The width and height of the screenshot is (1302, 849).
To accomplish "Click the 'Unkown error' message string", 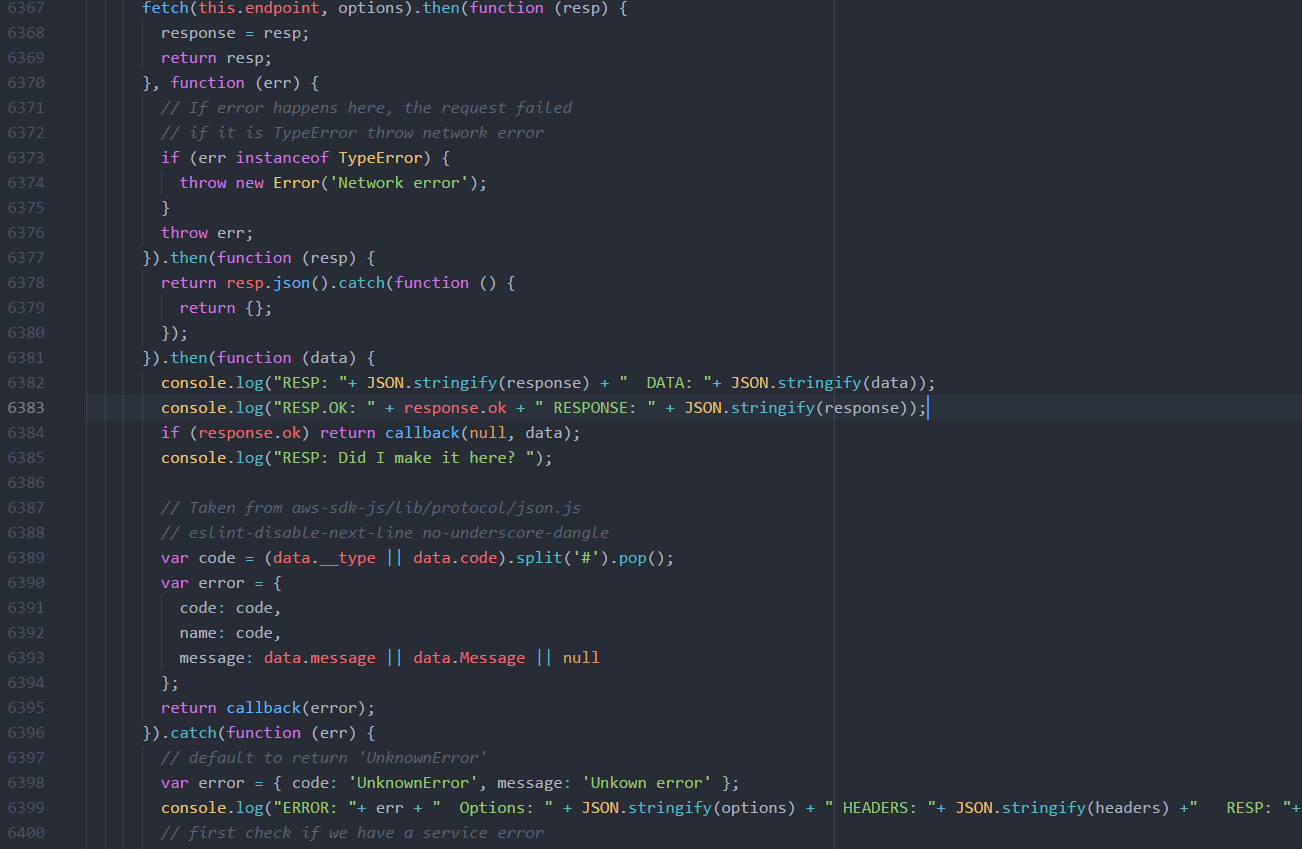I will point(648,782).
